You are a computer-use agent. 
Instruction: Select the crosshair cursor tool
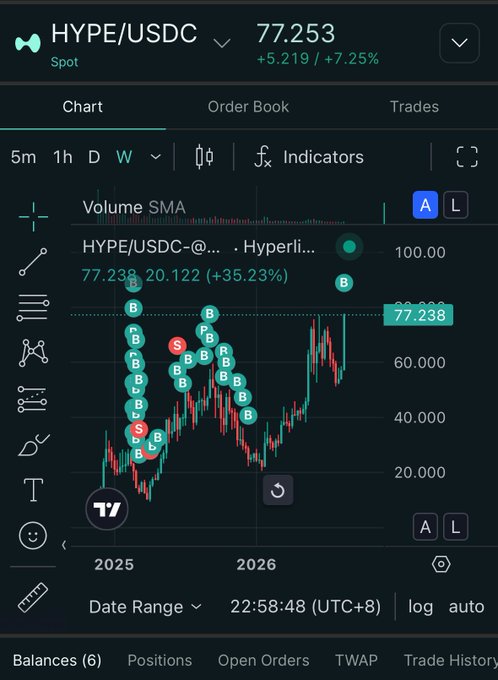(x=33, y=216)
